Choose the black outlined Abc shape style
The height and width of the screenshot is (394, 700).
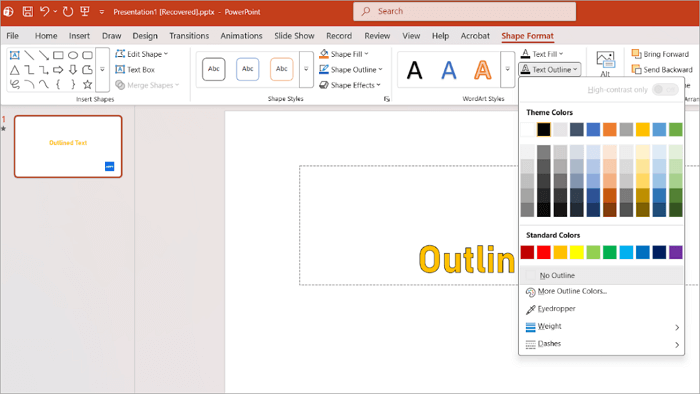tap(214, 69)
